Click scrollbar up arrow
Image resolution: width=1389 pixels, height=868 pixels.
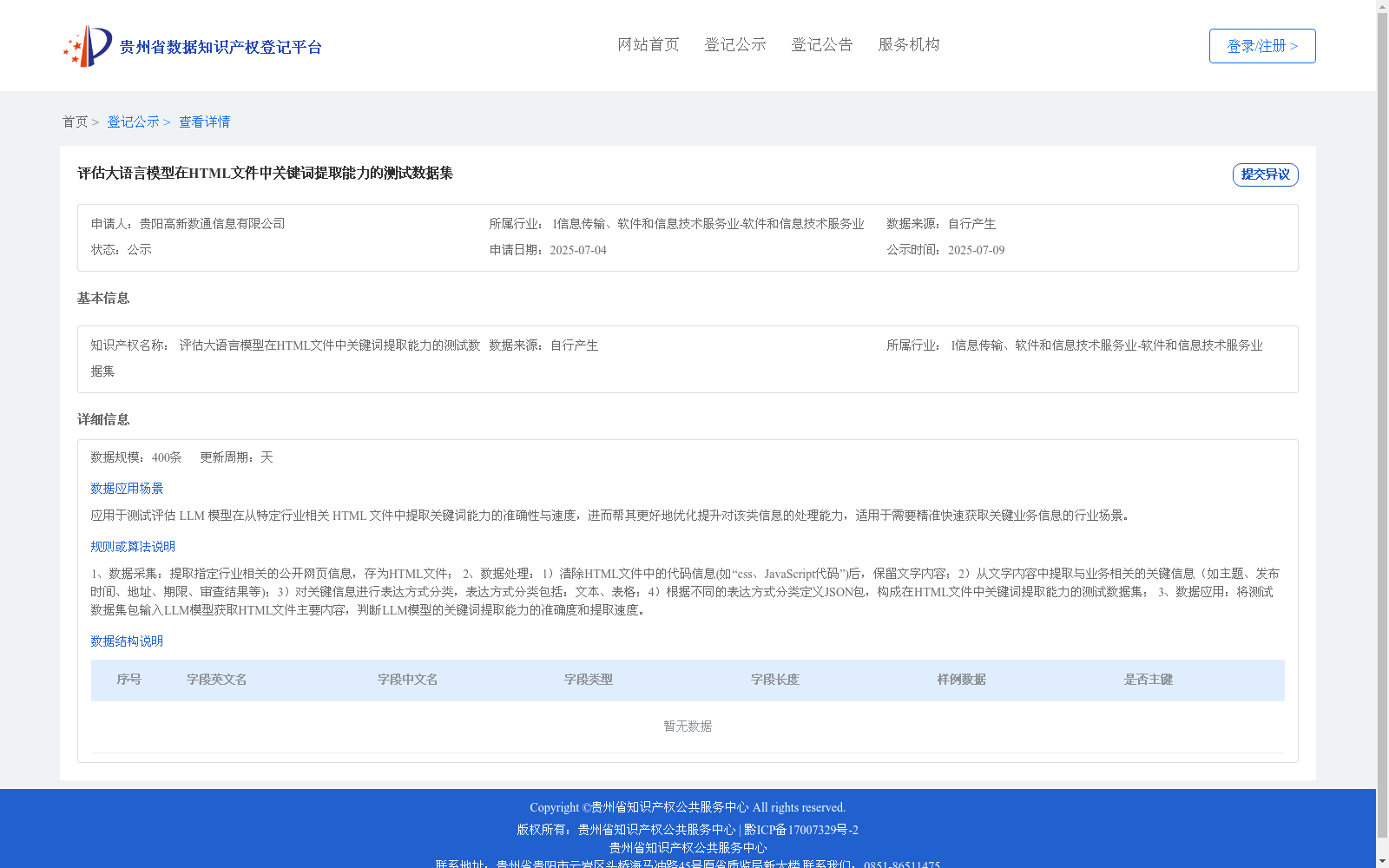tap(1382, 7)
